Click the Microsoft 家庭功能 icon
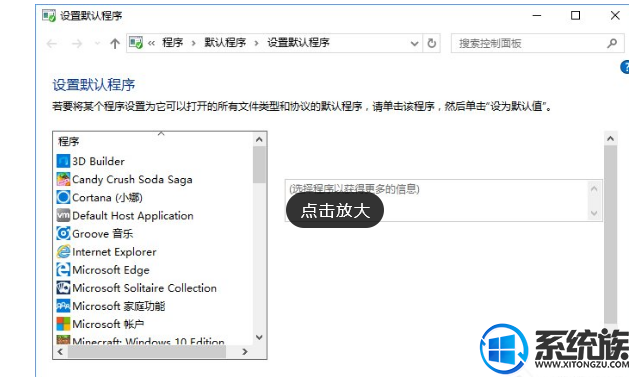629x377 pixels. 63,306
